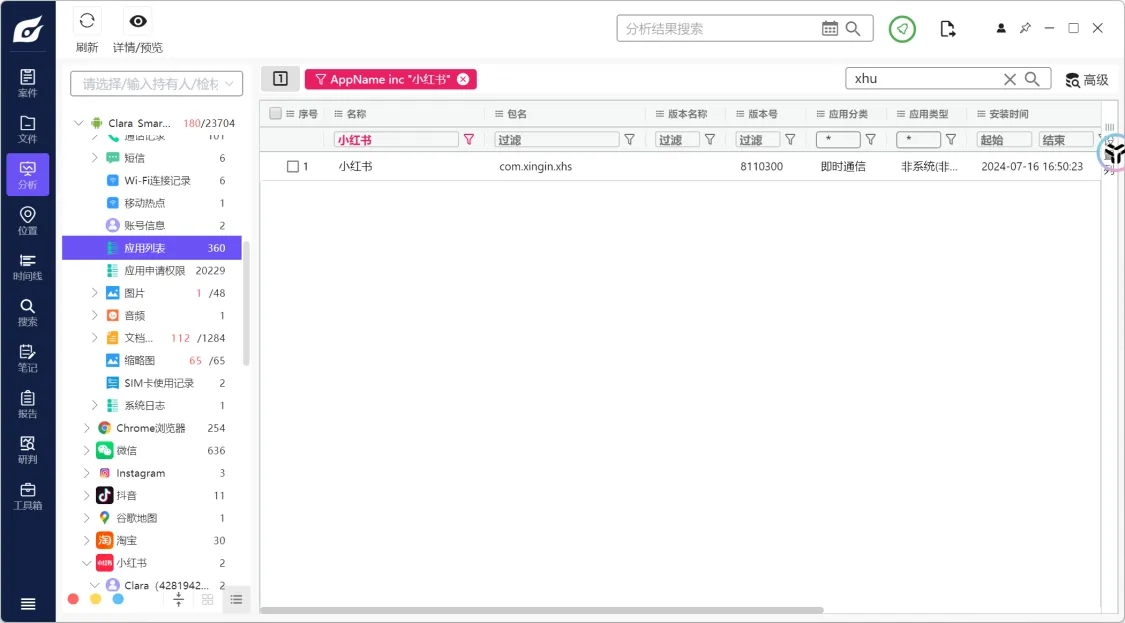This screenshot has width=1125, height=623.
Task: Expand the 文档 tree node
Action: tap(95, 338)
